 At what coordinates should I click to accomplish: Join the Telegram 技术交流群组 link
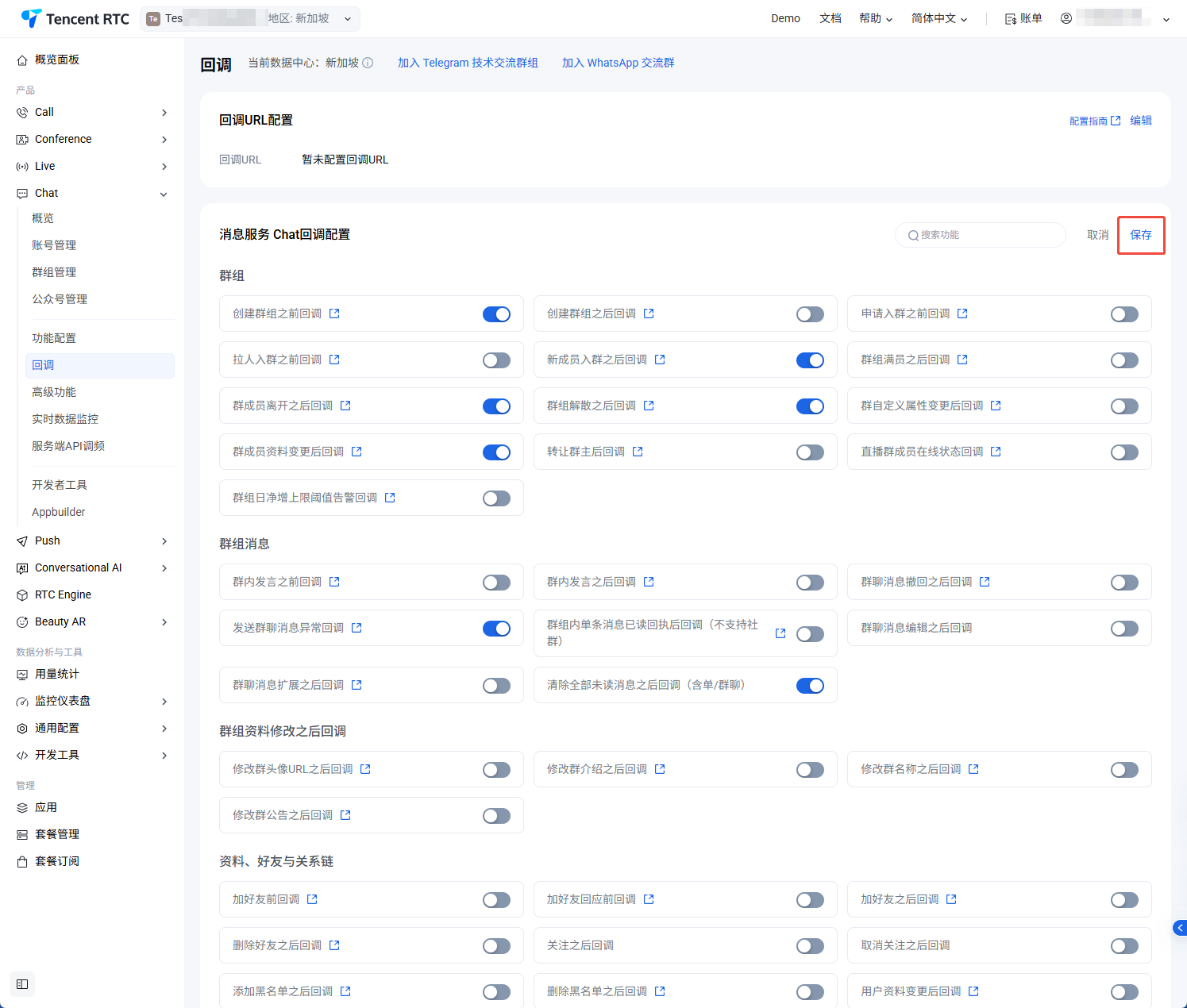coord(468,63)
